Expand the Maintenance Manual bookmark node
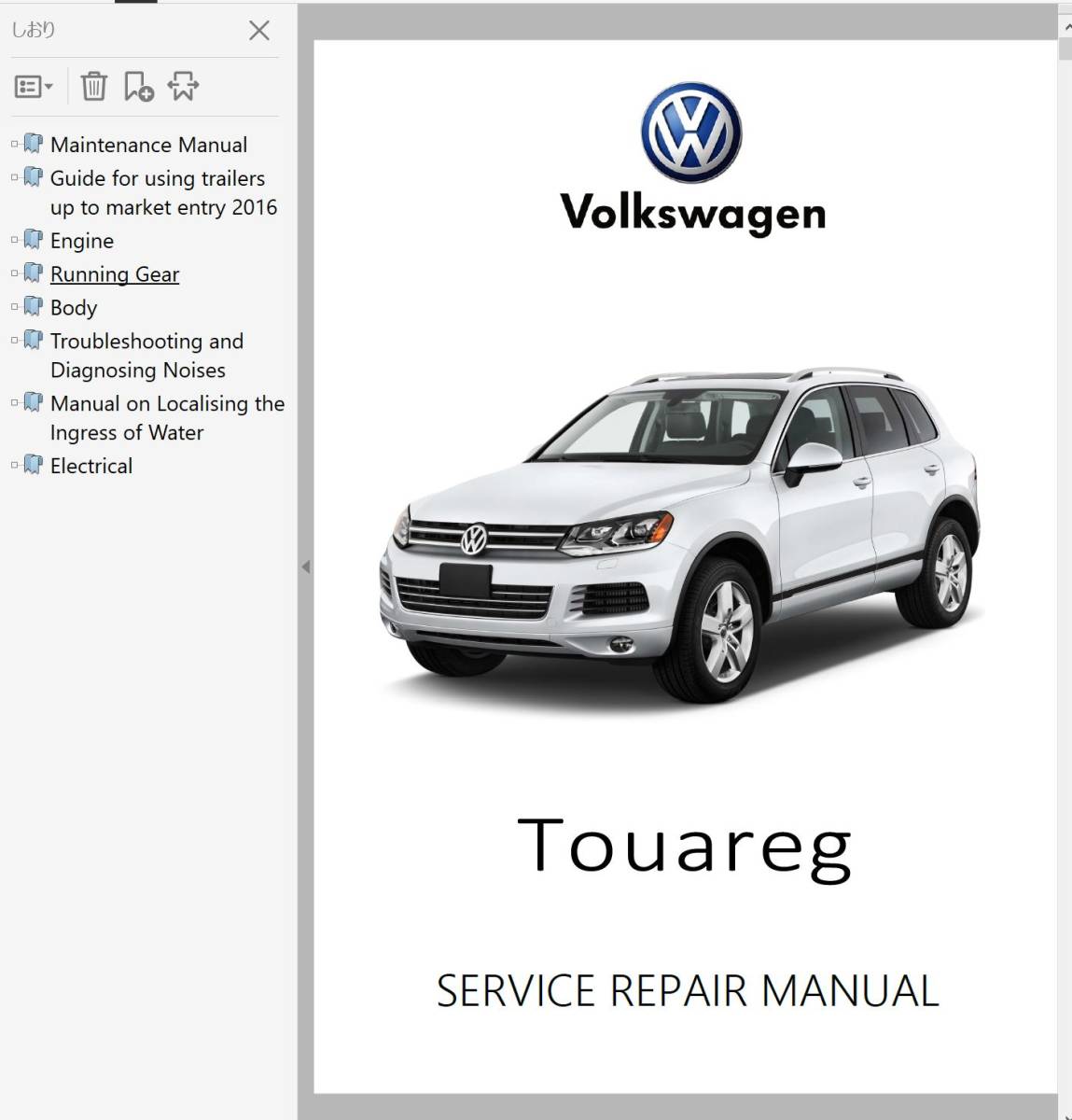Screen dimensions: 1072x1120 click(15, 144)
